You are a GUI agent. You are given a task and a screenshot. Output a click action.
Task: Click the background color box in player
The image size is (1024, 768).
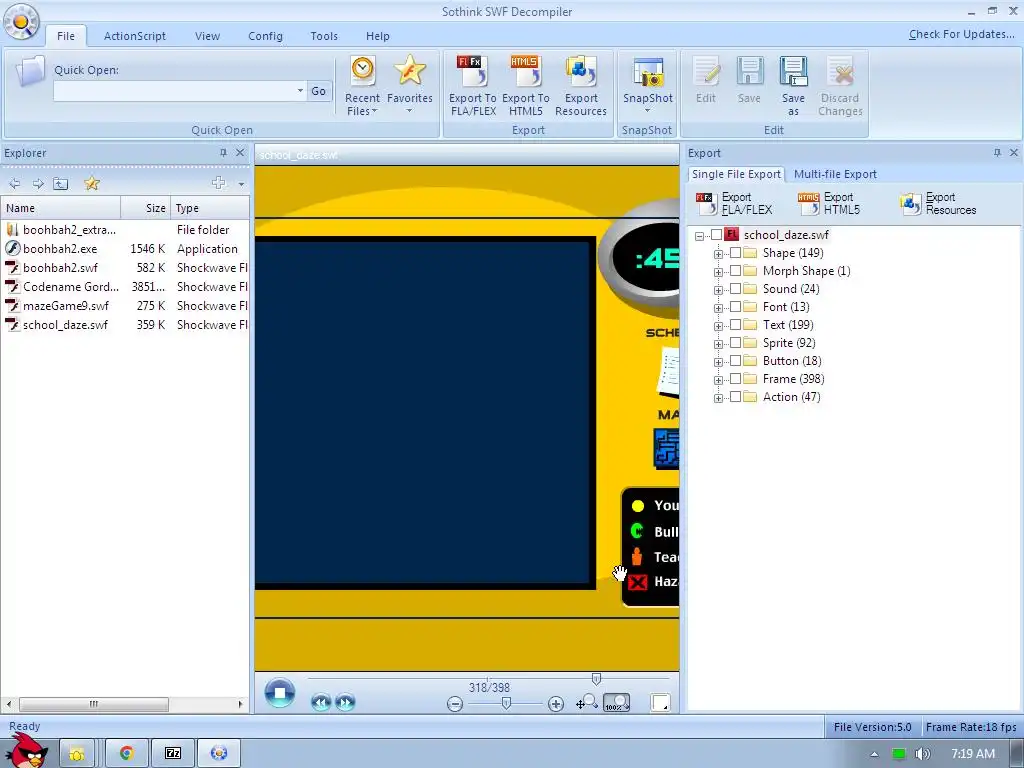[x=660, y=703]
